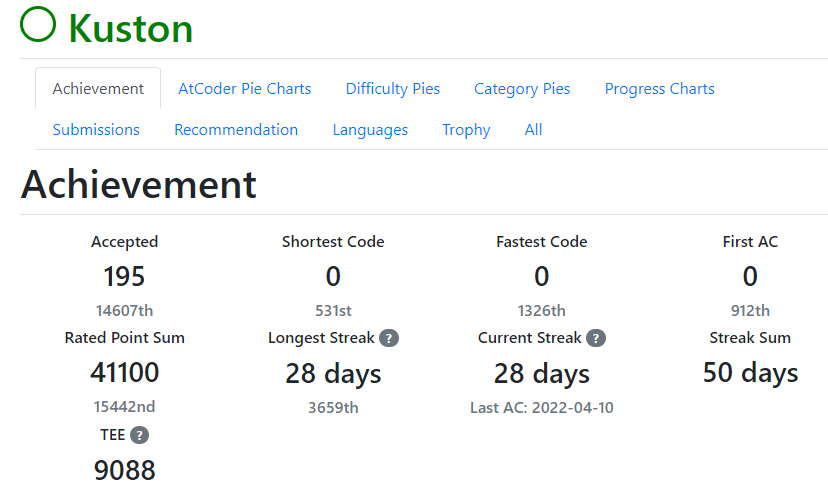Image resolution: width=828 pixels, height=504 pixels.
Task: Click the Accepted count 195
Action: point(124,276)
